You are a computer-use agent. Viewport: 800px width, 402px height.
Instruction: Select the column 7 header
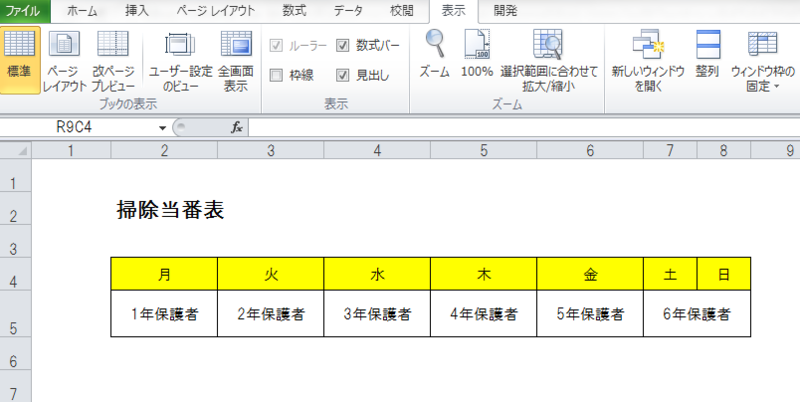coord(670,150)
